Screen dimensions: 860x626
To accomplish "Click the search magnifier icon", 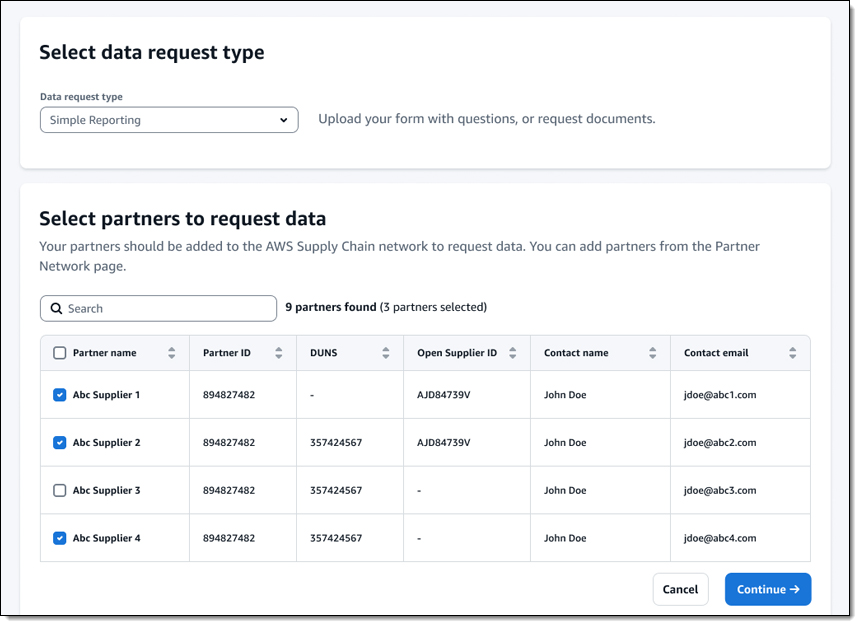I will pos(56,309).
